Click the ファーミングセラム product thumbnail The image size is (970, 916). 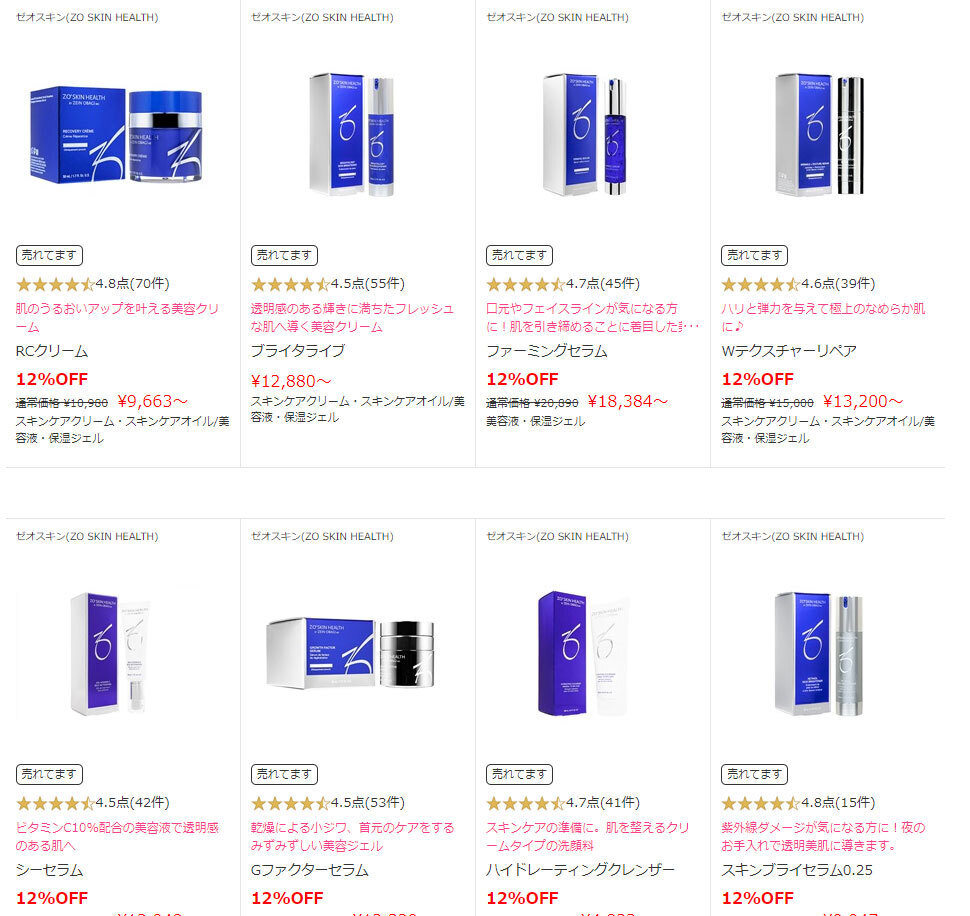tap(586, 135)
